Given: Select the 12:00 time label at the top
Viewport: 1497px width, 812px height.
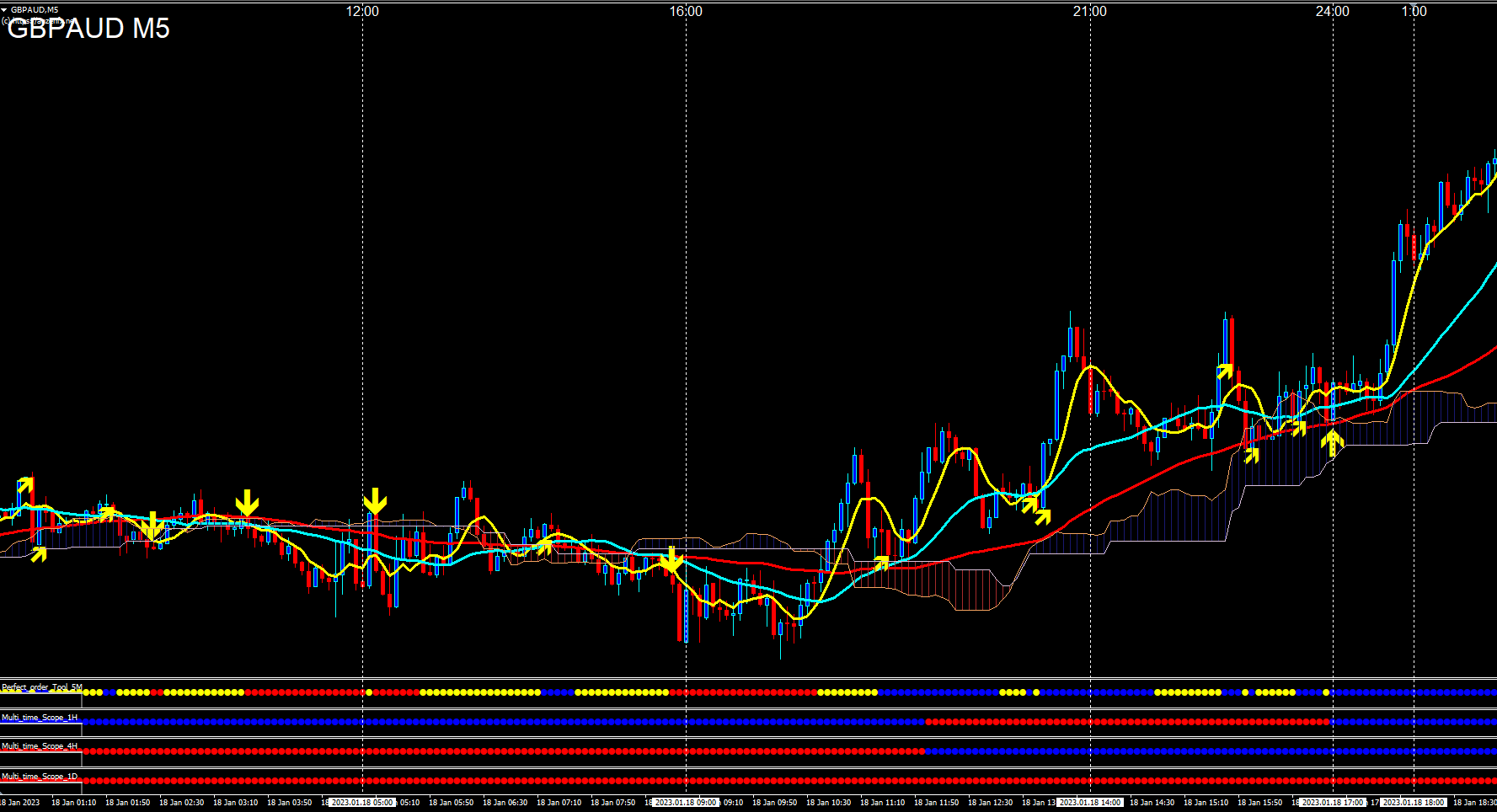Looking at the screenshot, I should pos(362,11).
